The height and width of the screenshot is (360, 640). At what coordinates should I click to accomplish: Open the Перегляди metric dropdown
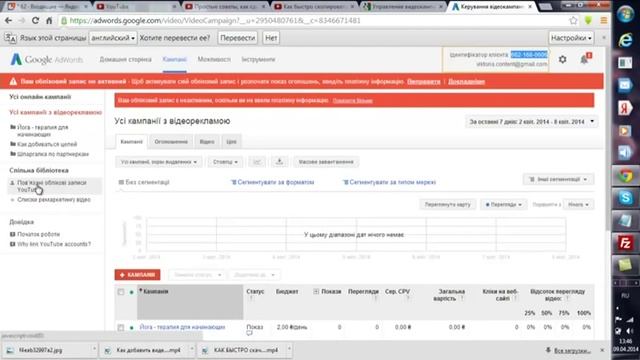coord(504,204)
